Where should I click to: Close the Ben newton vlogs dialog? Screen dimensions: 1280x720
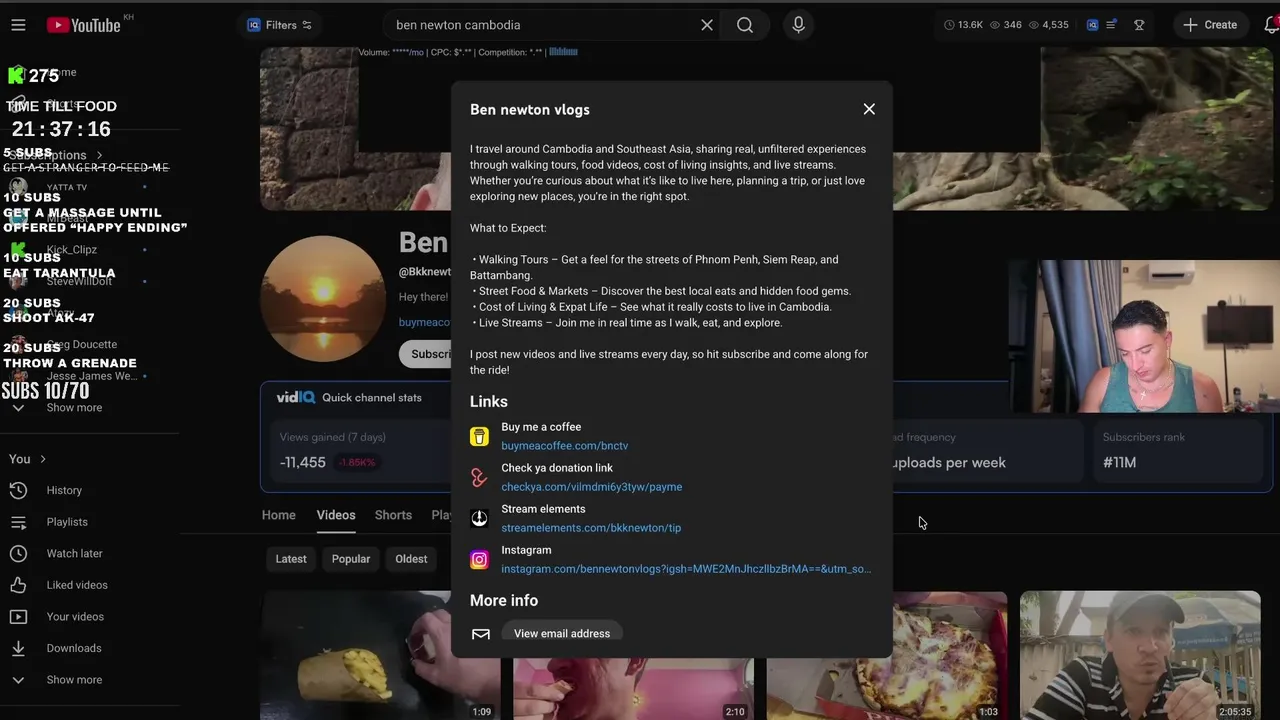point(869,109)
